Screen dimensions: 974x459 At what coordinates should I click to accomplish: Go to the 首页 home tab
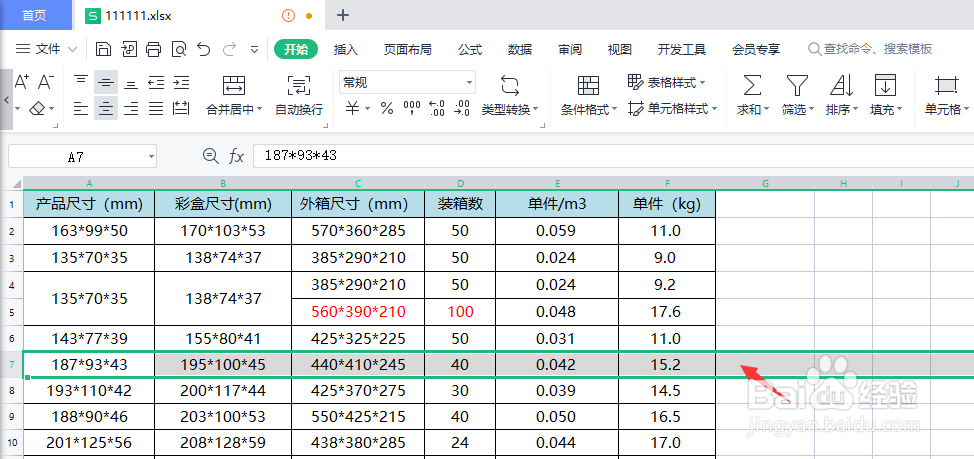coord(34,15)
